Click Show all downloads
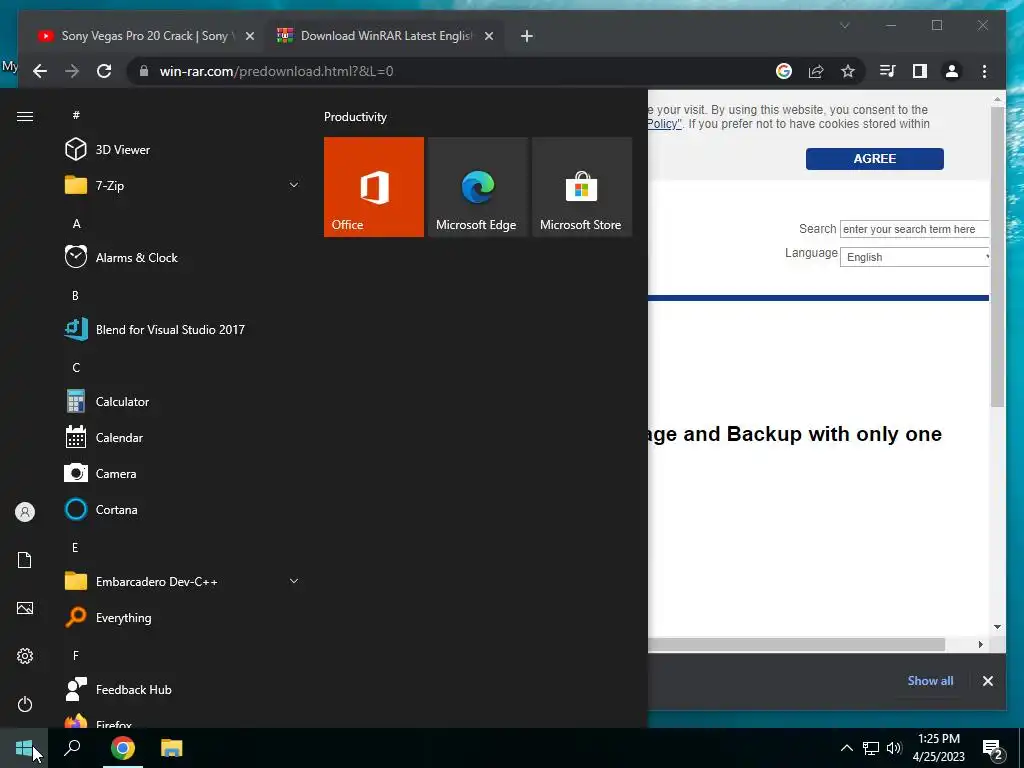Screen dimensions: 1024x768 930,680
